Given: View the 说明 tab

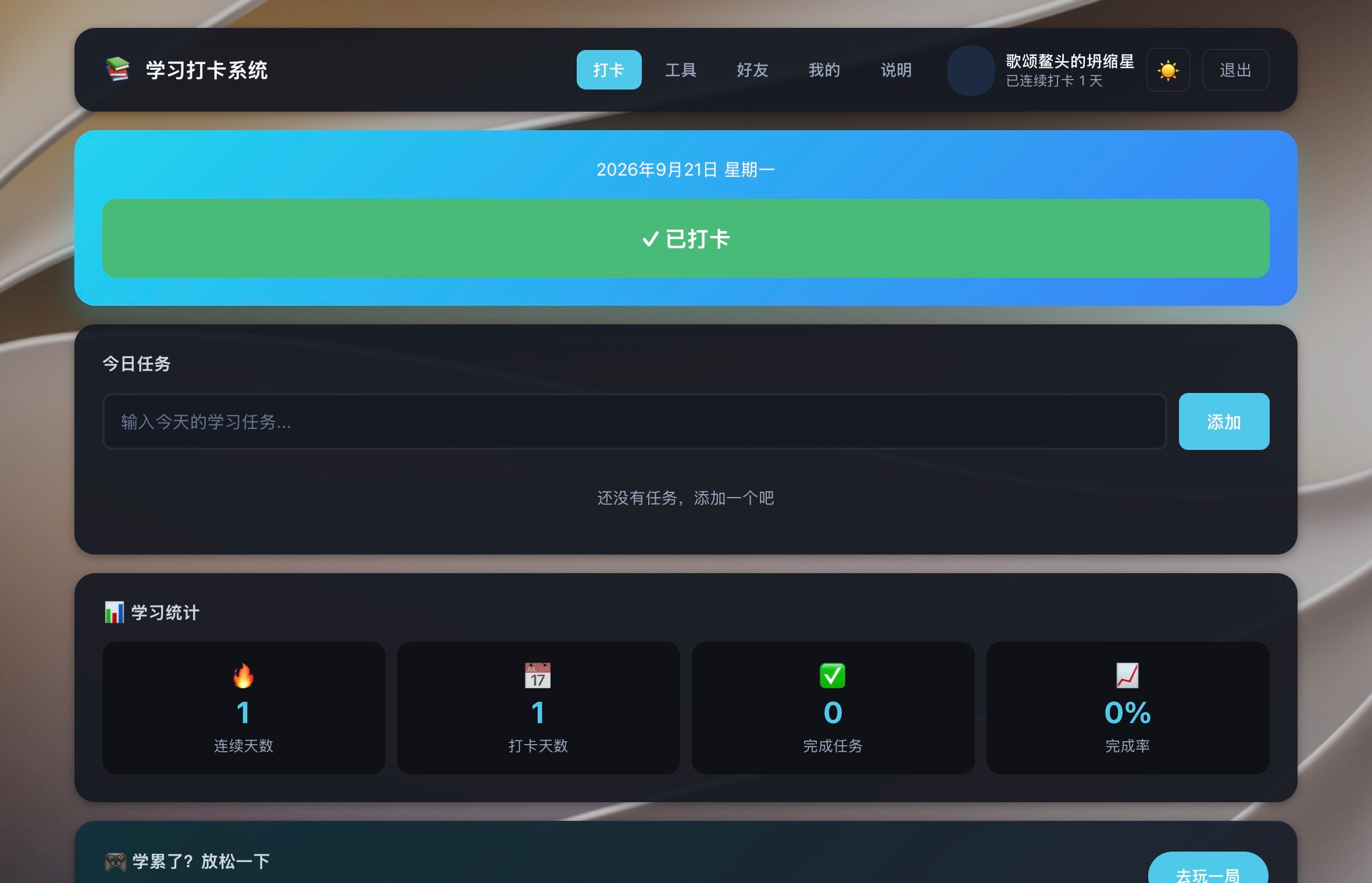Looking at the screenshot, I should coord(896,70).
